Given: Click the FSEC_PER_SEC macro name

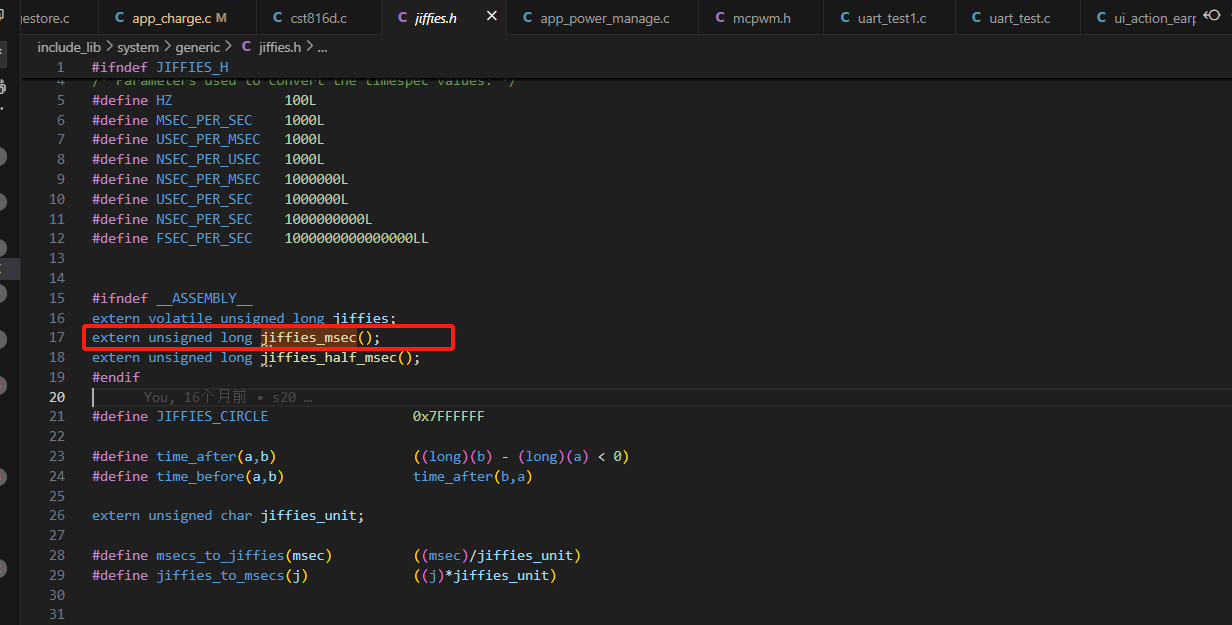Looking at the screenshot, I should point(204,238).
